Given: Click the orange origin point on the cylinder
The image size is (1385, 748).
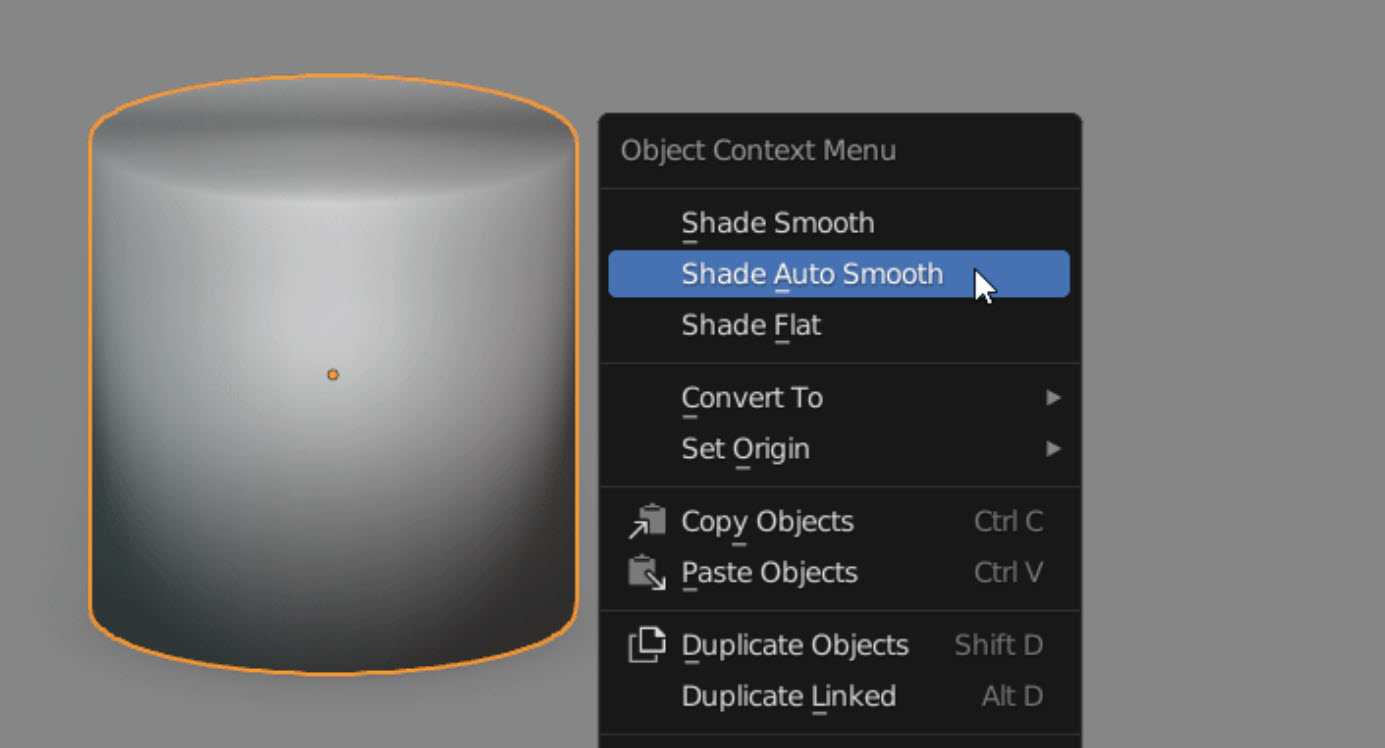Looking at the screenshot, I should 333,375.
